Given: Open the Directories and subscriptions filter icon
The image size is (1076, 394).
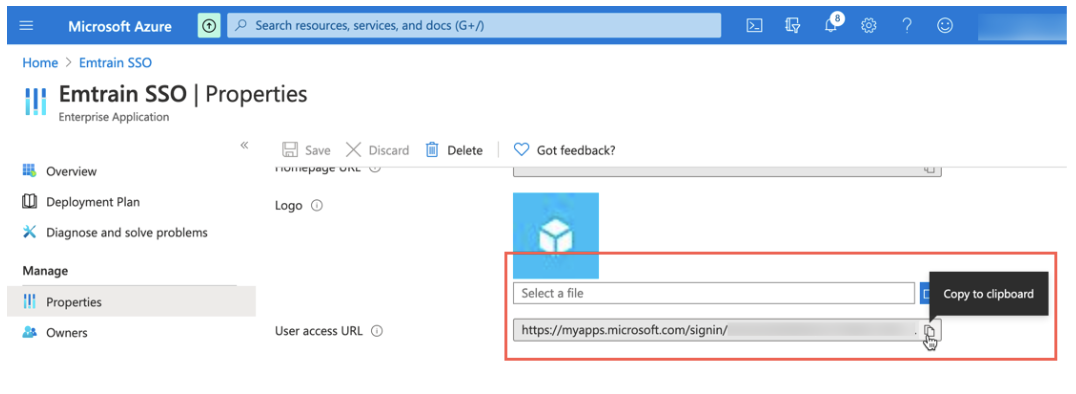Looking at the screenshot, I should [793, 26].
